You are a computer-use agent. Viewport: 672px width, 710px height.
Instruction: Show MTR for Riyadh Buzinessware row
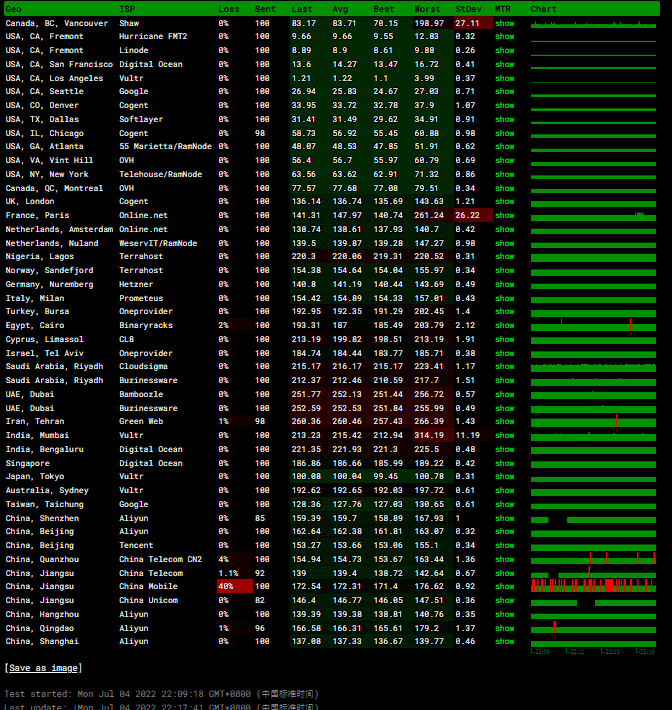pos(504,380)
